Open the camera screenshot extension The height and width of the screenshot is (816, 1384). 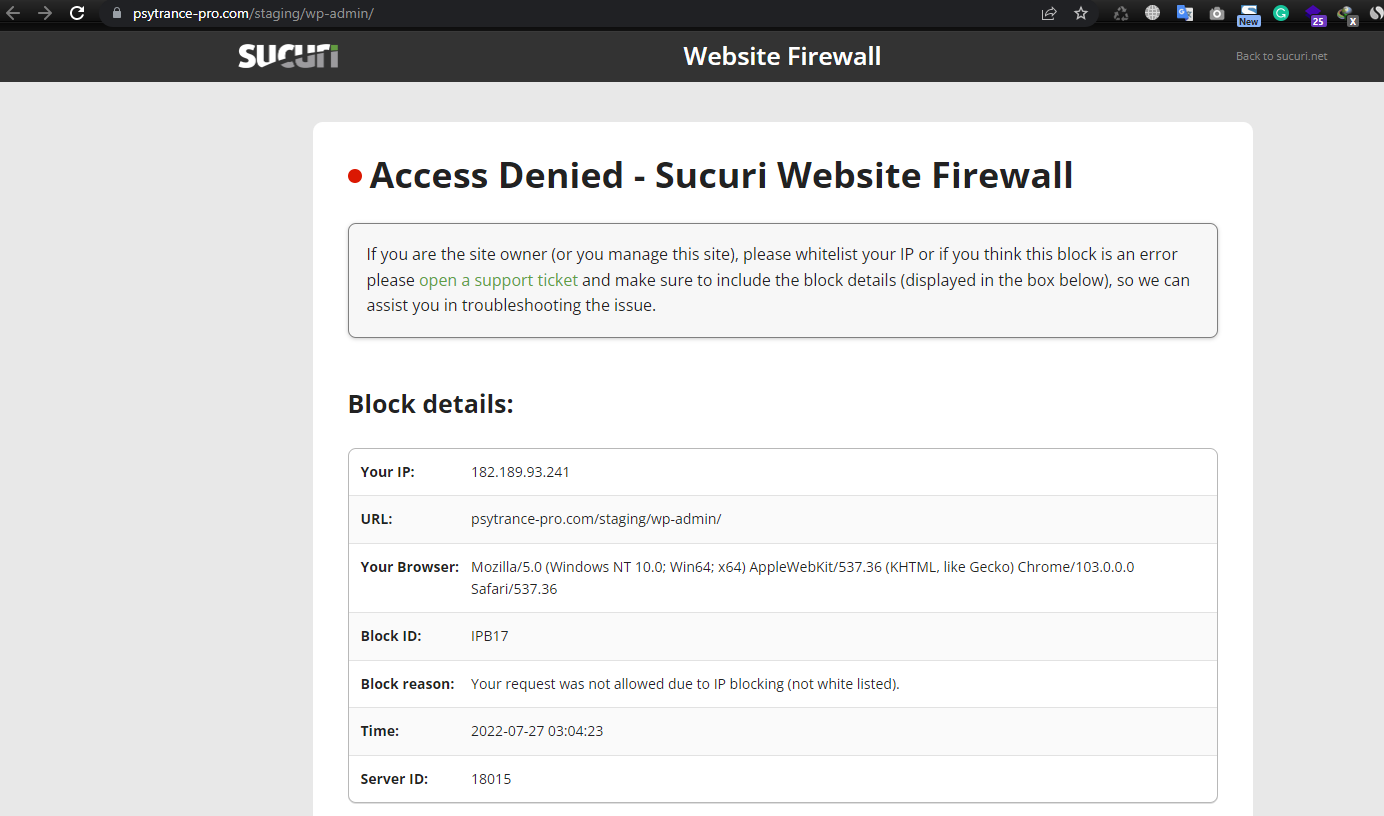[x=1217, y=14]
